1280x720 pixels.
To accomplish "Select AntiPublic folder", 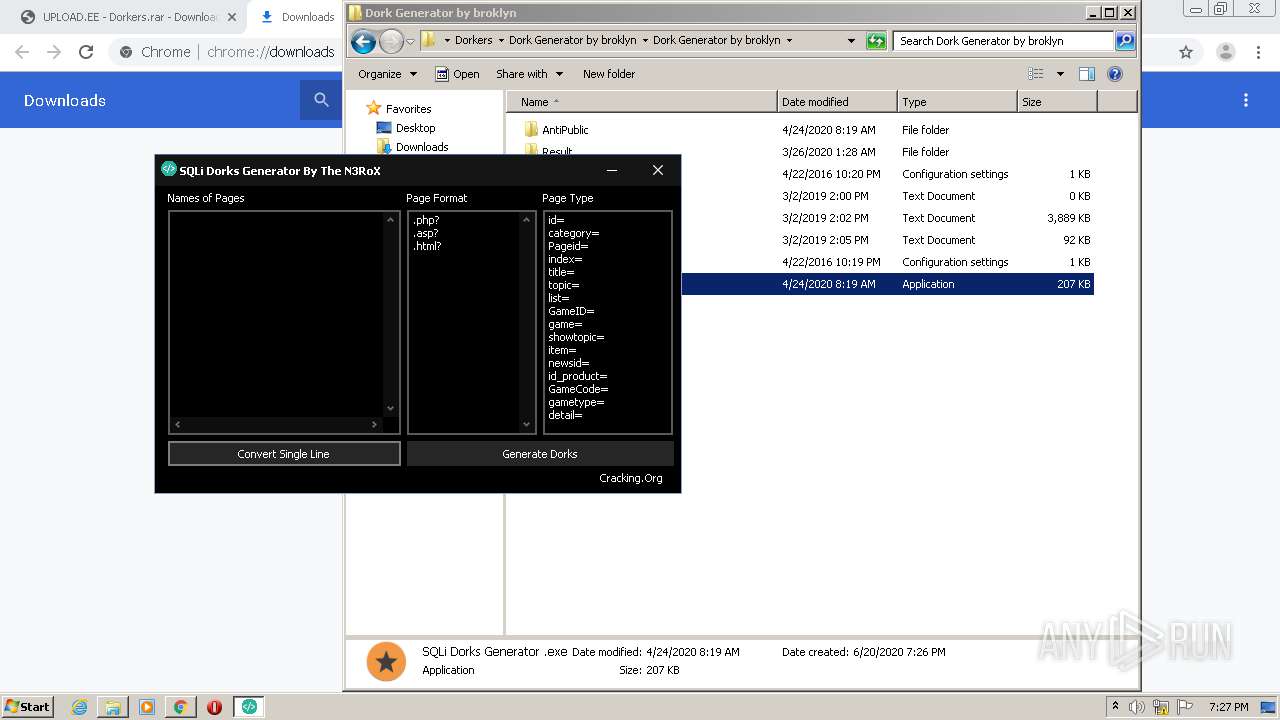I will 565,130.
